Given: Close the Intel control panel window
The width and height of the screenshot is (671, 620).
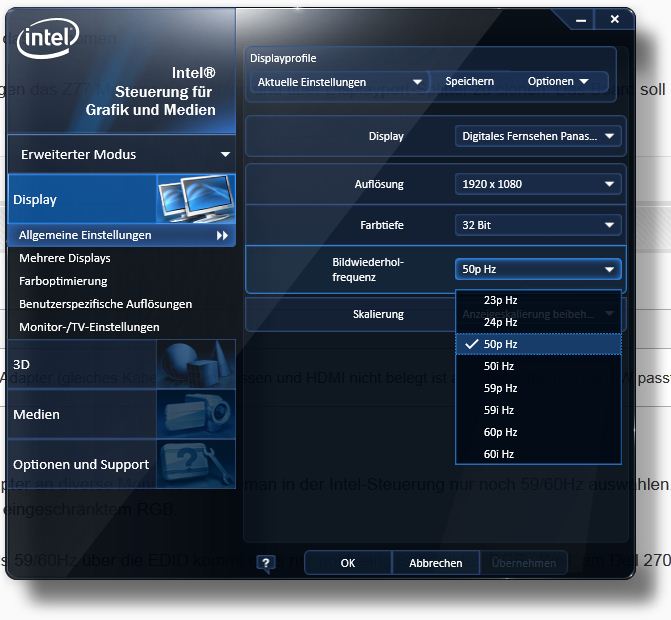Looking at the screenshot, I should (x=615, y=19).
